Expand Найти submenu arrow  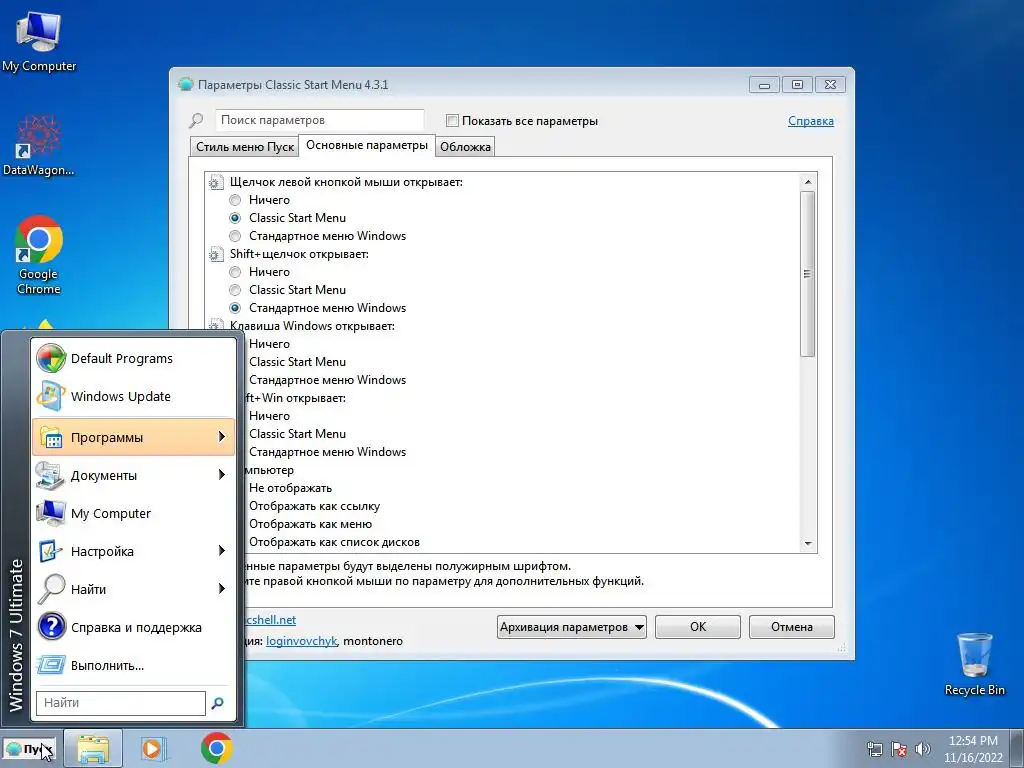[222, 588]
